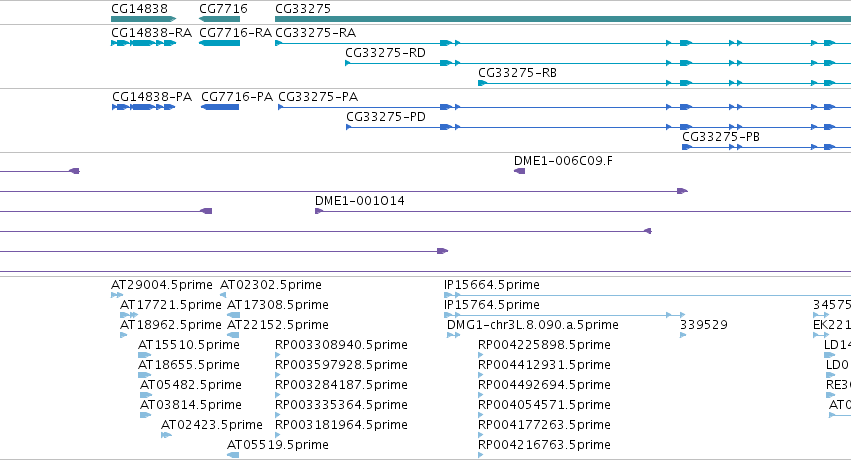Screen dimensions: 851x460
Task: Open transcript CG14838-RA
Action: coord(151,33)
